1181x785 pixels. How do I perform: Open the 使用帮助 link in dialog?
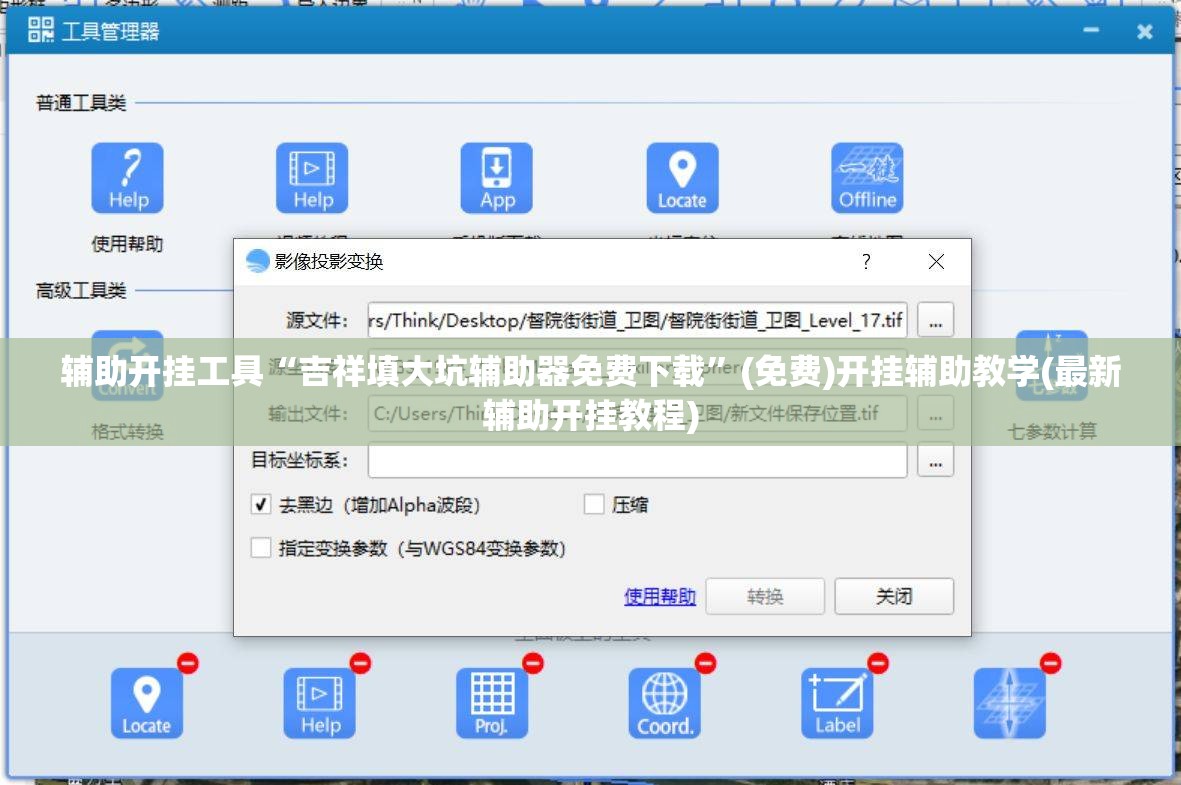[660, 597]
